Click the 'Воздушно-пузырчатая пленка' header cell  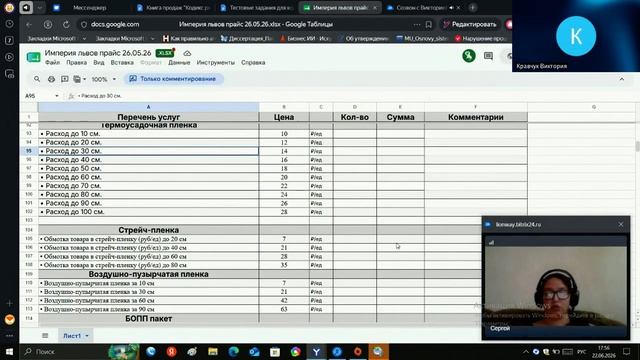(x=149, y=274)
